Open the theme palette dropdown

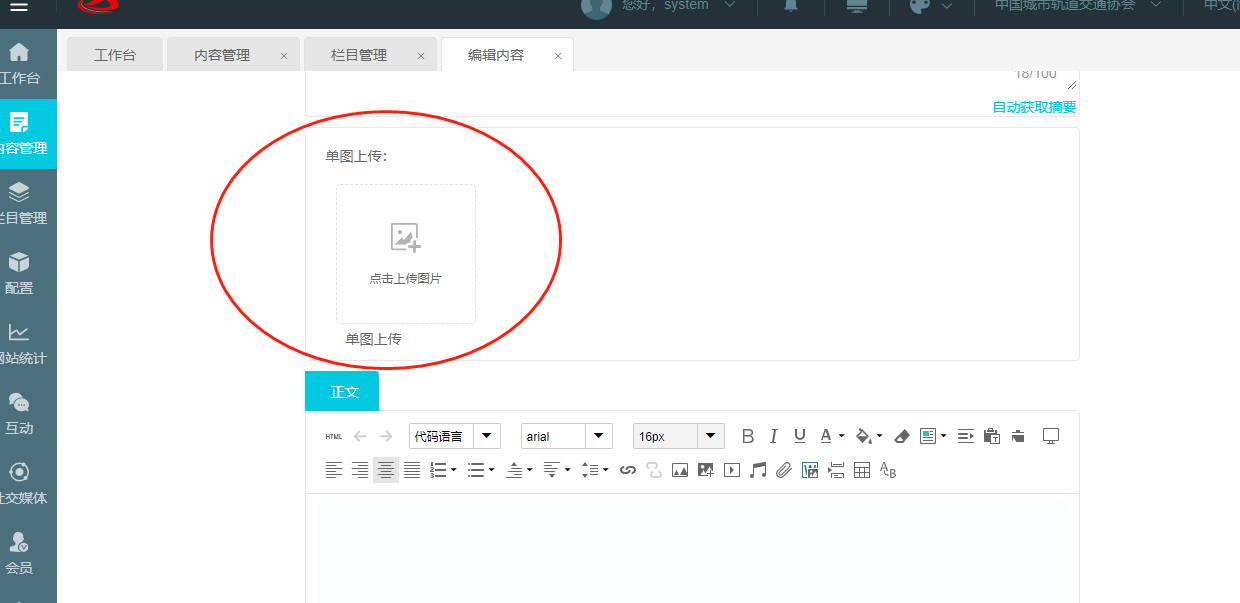click(929, 6)
